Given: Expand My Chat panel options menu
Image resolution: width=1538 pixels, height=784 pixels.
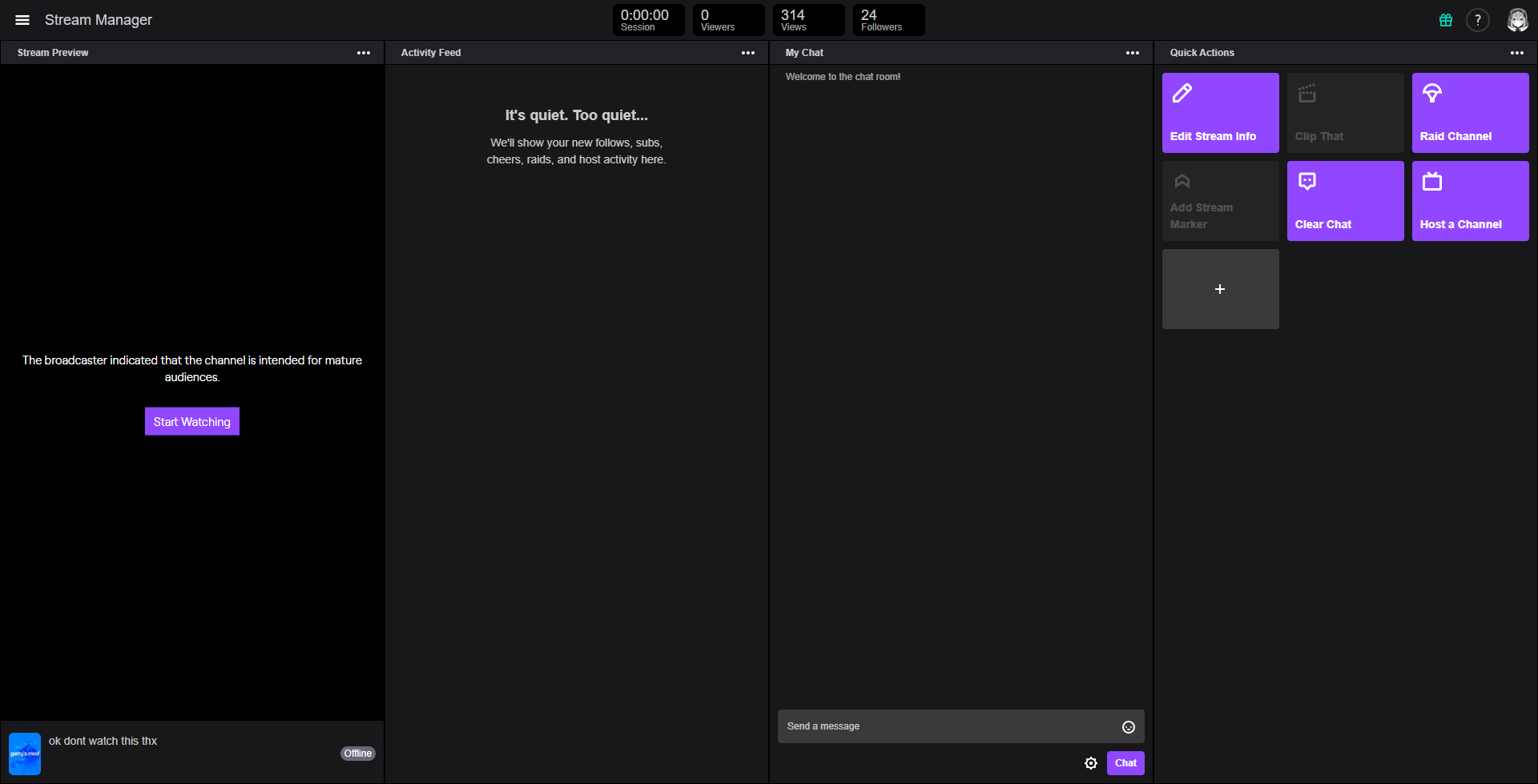Looking at the screenshot, I should [x=1133, y=53].
